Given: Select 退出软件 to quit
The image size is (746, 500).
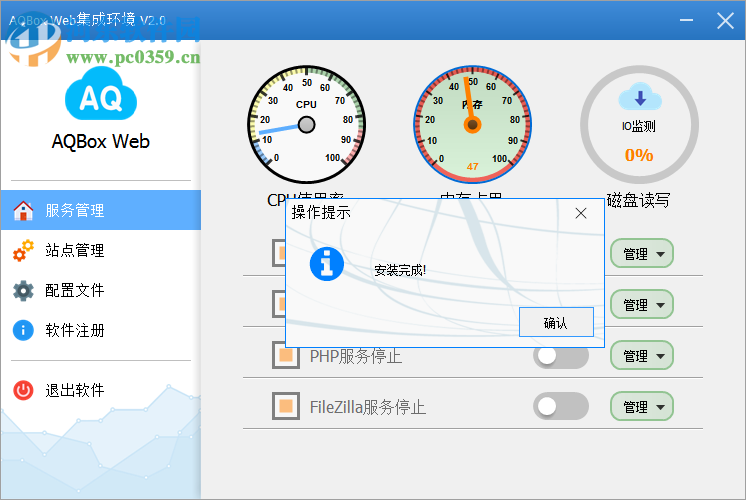Looking at the screenshot, I should tap(101, 390).
